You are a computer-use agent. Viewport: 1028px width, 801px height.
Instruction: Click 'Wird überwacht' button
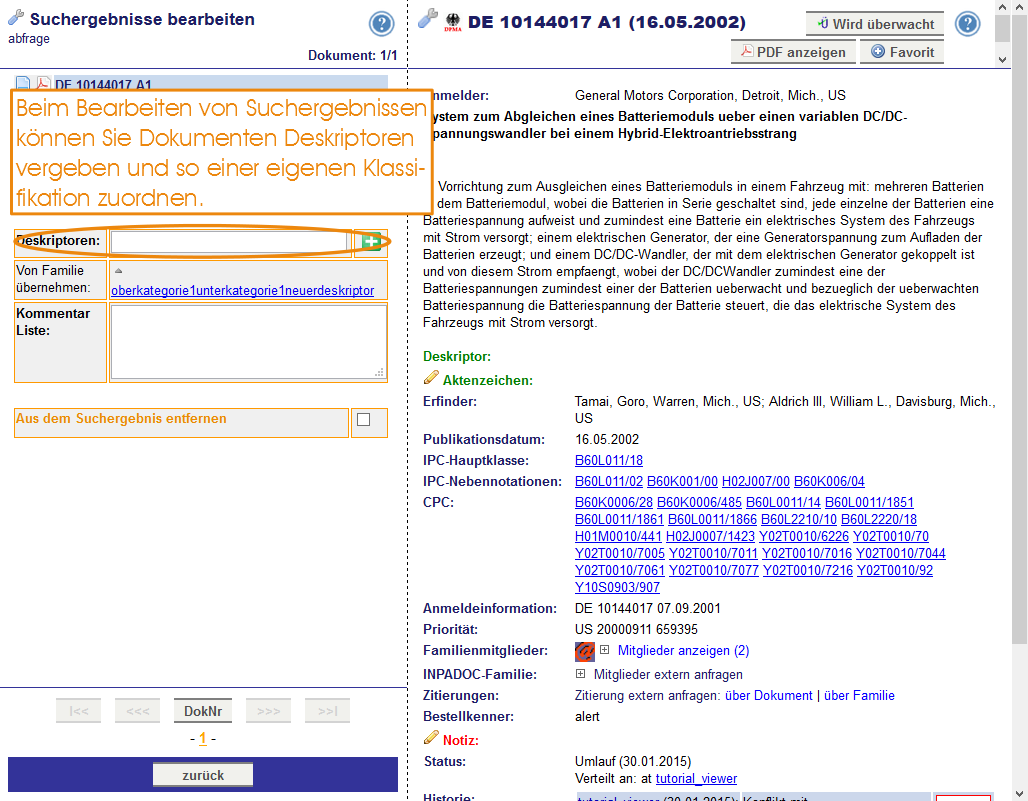875,24
